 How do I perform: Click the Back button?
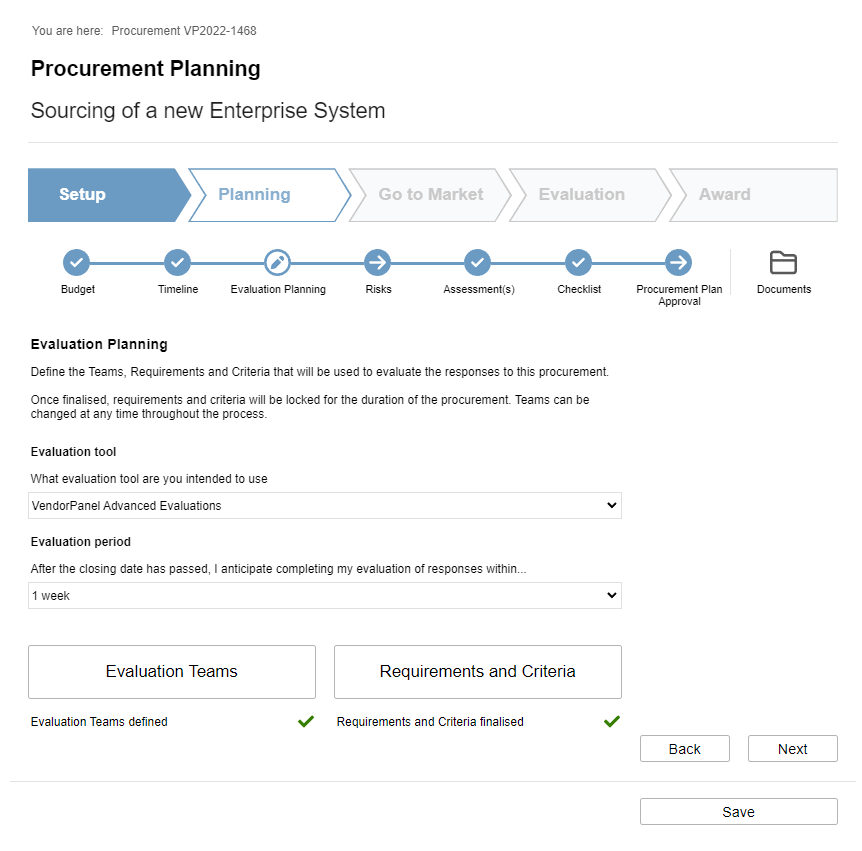tap(685, 749)
